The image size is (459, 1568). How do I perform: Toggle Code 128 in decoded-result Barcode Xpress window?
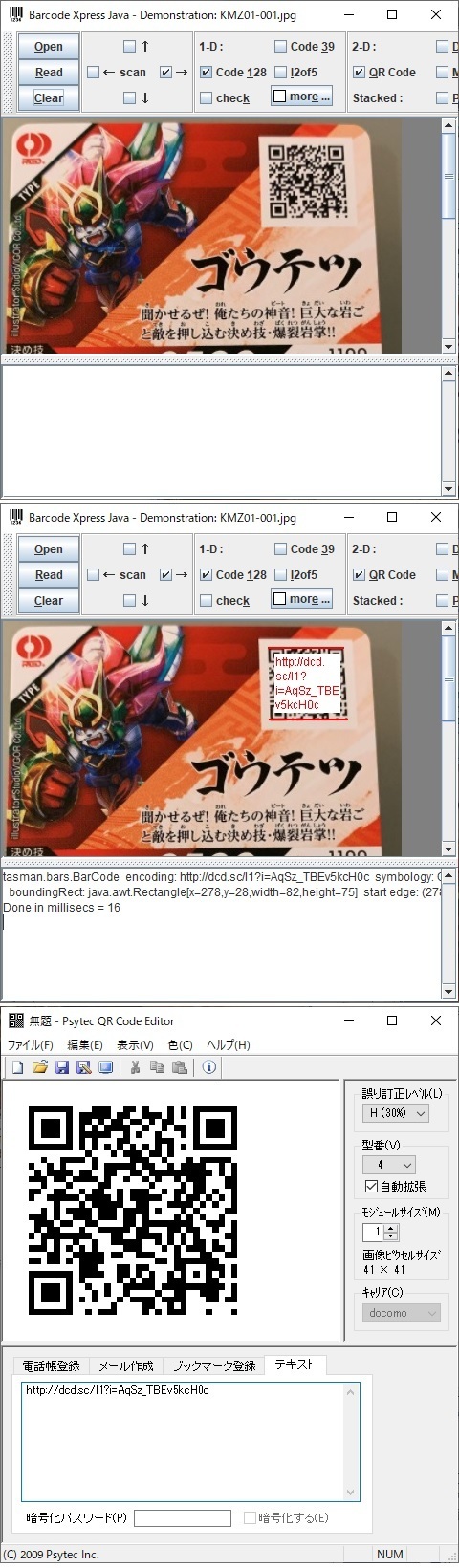click(x=206, y=574)
